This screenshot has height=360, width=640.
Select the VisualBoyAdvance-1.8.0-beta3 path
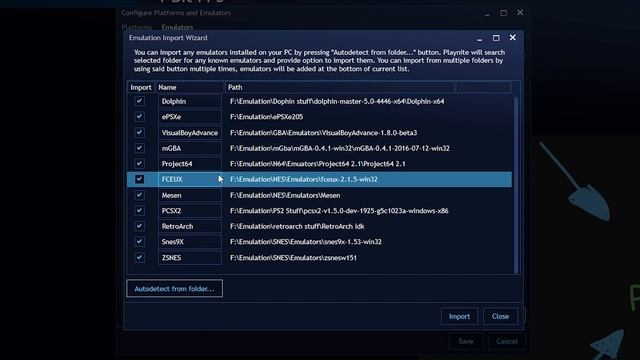click(324, 133)
